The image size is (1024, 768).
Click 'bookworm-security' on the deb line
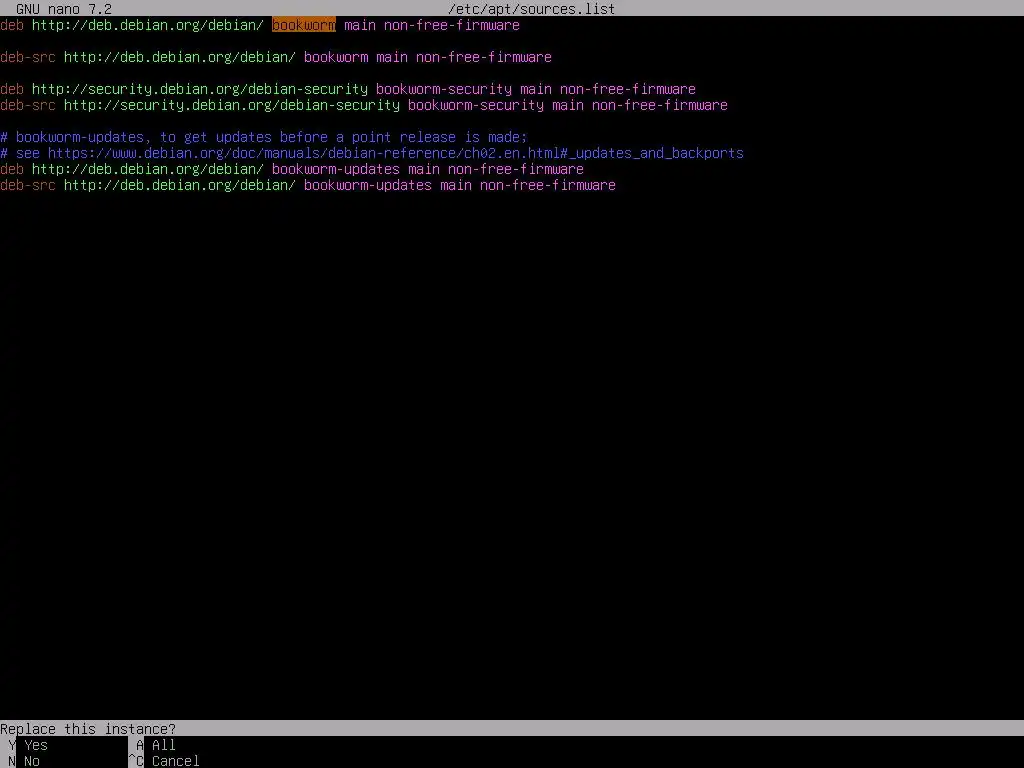click(444, 89)
